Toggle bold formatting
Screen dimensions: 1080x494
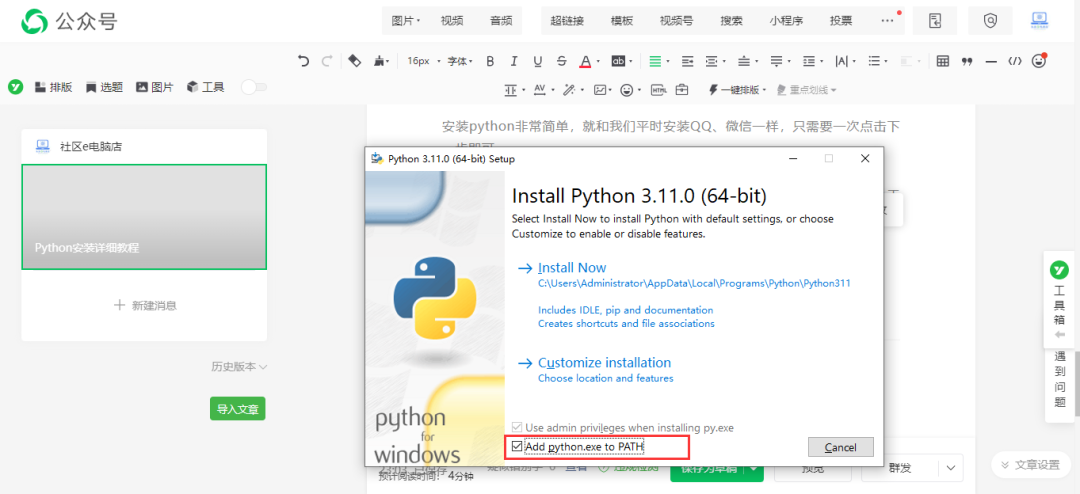point(490,61)
